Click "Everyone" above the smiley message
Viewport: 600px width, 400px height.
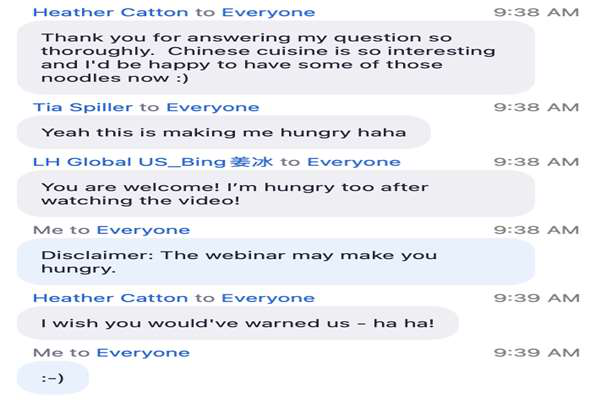coord(143,352)
